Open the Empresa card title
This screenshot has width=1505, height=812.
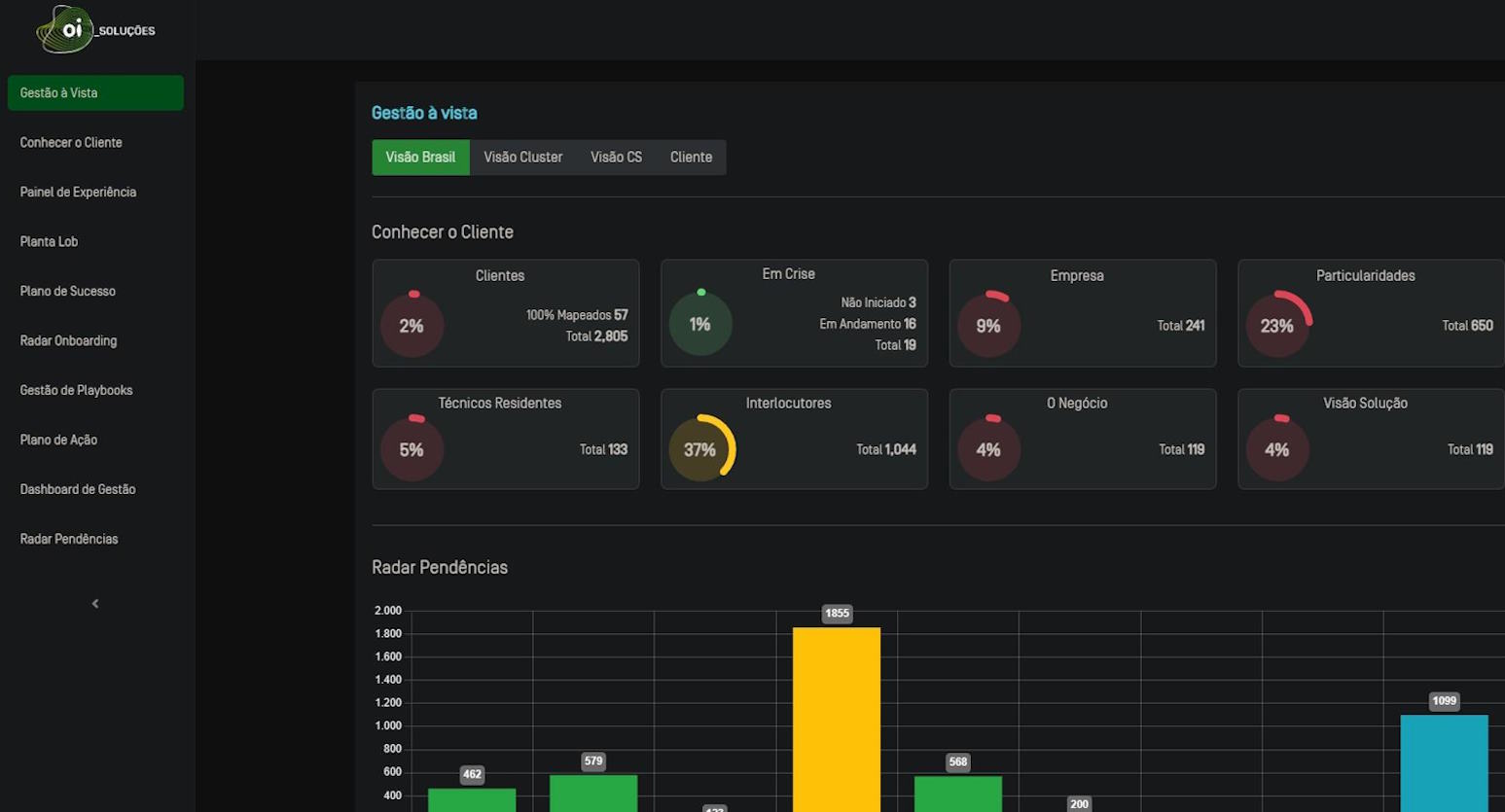point(1077,276)
